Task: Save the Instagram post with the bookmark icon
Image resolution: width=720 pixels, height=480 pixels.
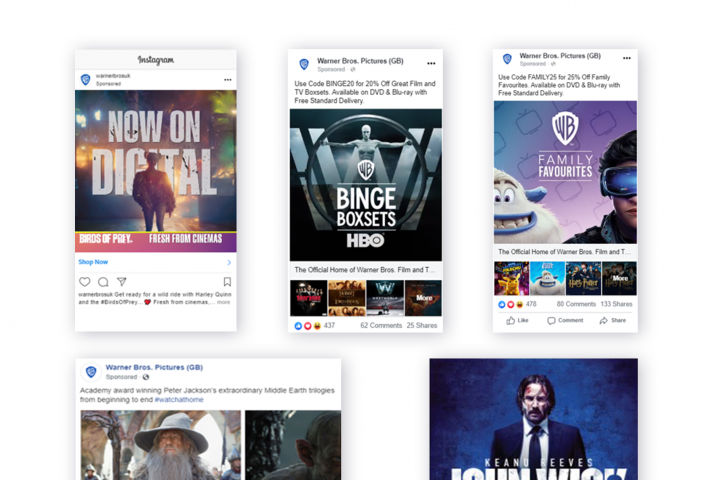Action: click(x=227, y=282)
